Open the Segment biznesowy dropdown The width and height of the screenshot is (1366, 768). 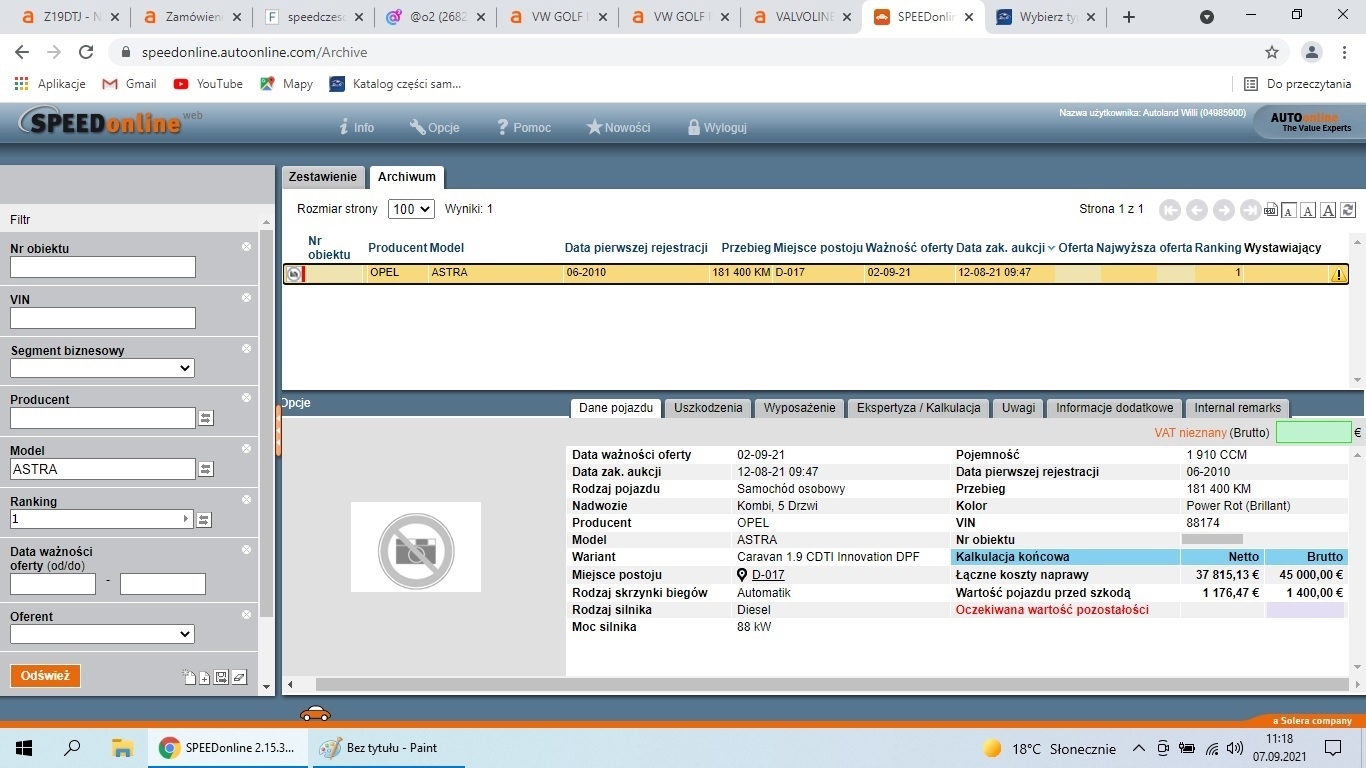[102, 368]
